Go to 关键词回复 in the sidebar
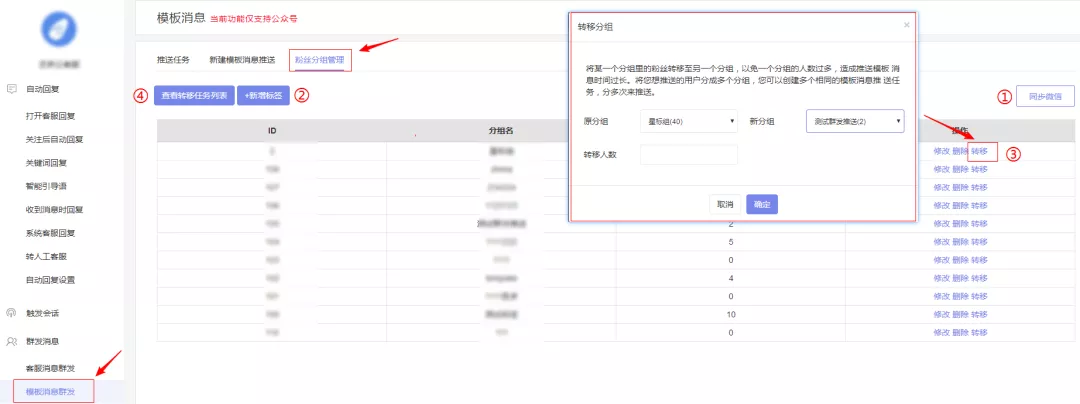 click(x=45, y=163)
